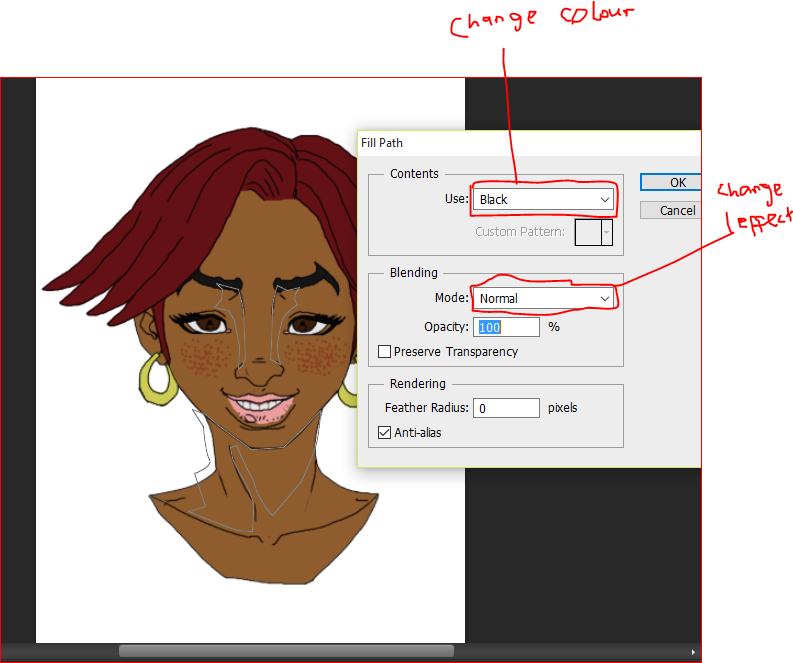Image resolution: width=793 pixels, height=663 pixels.
Task: Expand the Custom Pattern picker arrow
Action: pyautogui.click(x=606, y=232)
